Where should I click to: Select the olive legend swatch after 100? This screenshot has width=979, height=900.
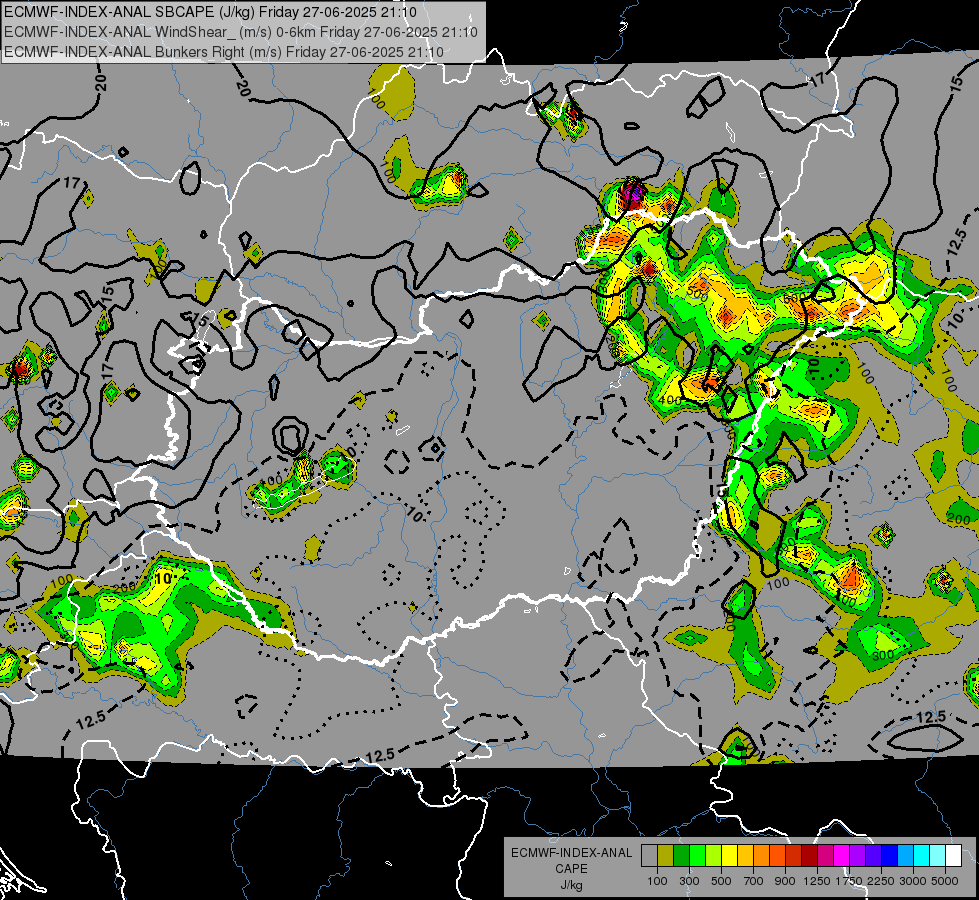666,856
